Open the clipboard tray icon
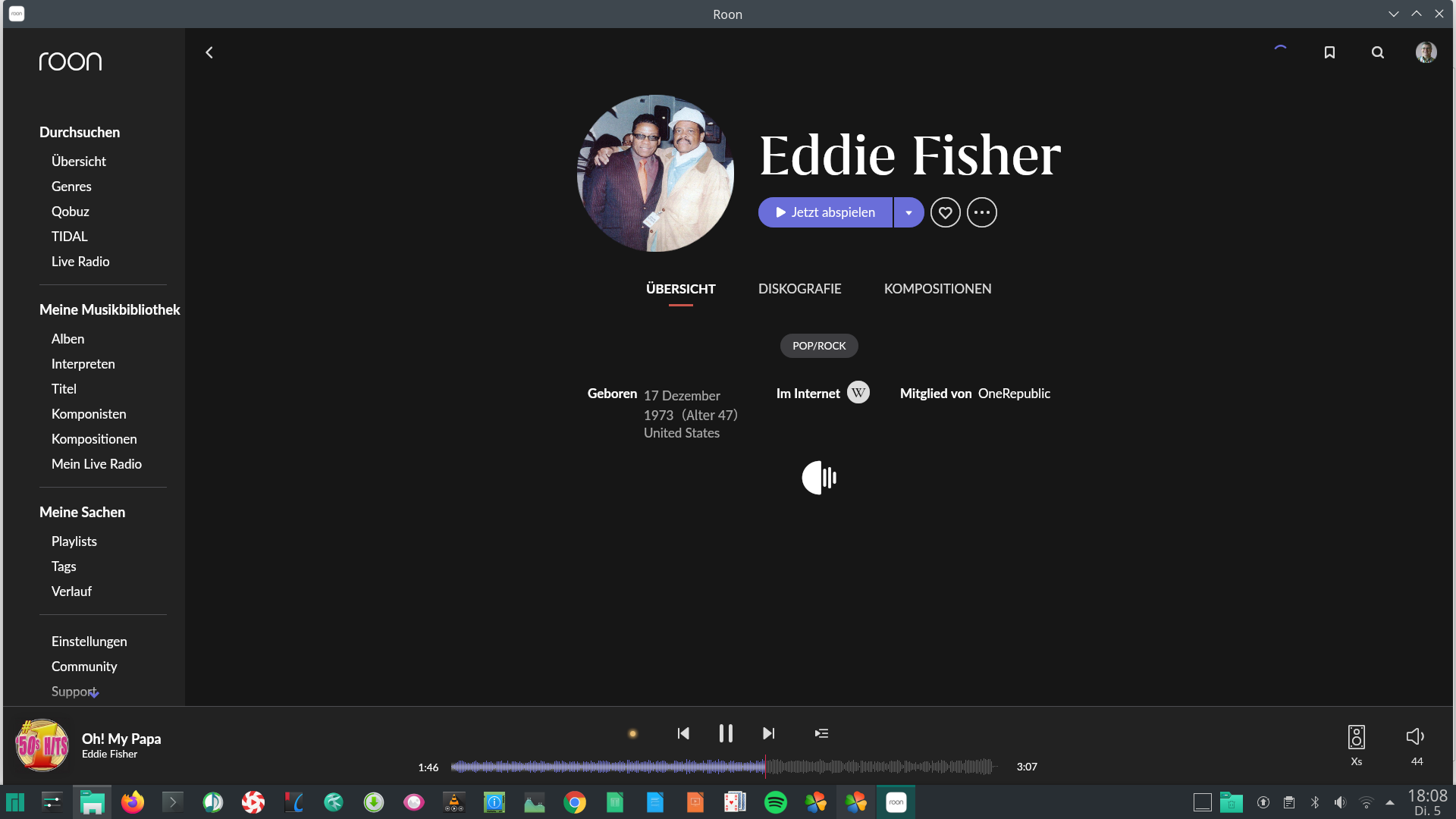 pos(1289,802)
